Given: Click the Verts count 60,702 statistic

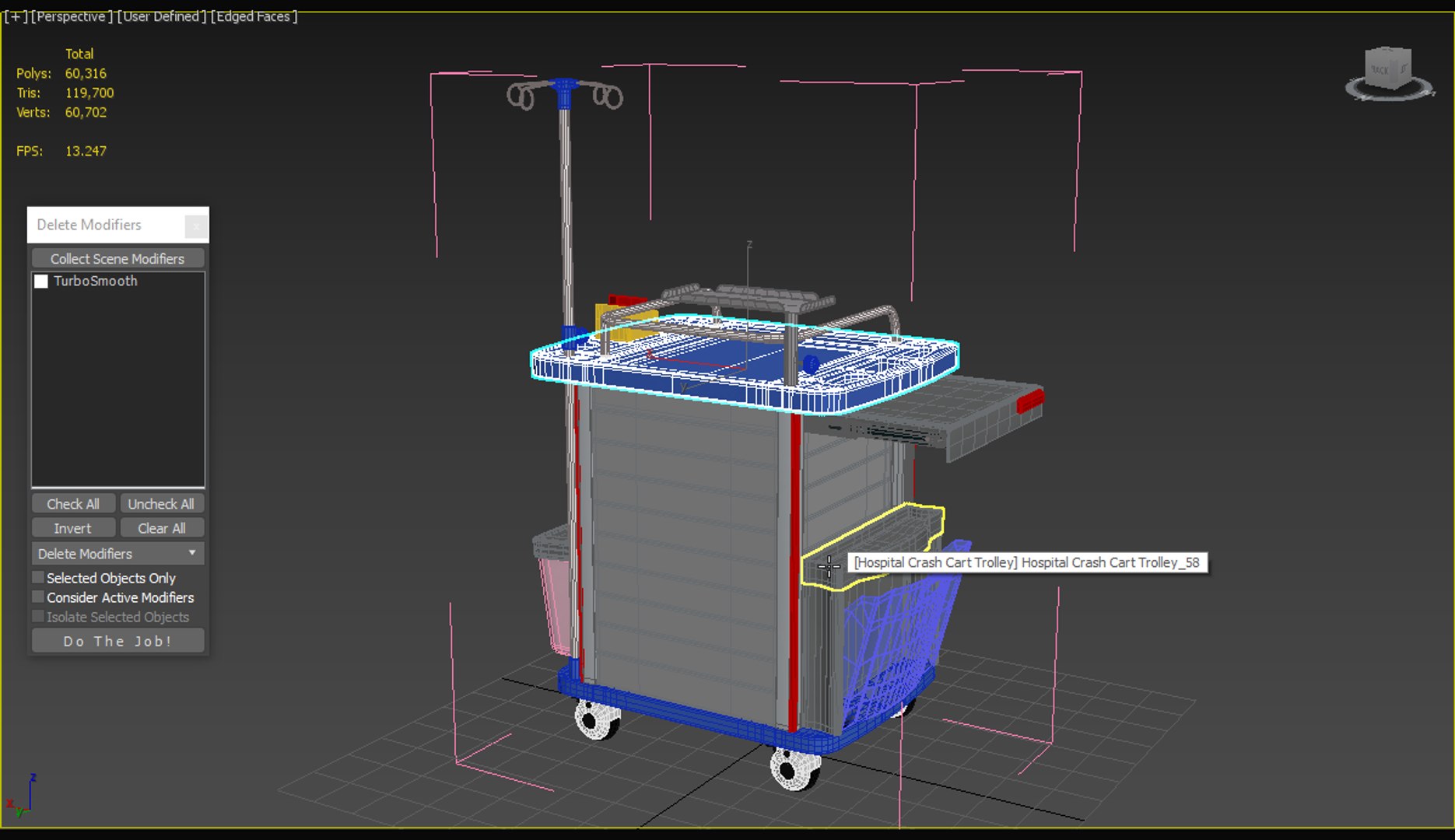Looking at the screenshot, I should pyautogui.click(x=86, y=112).
